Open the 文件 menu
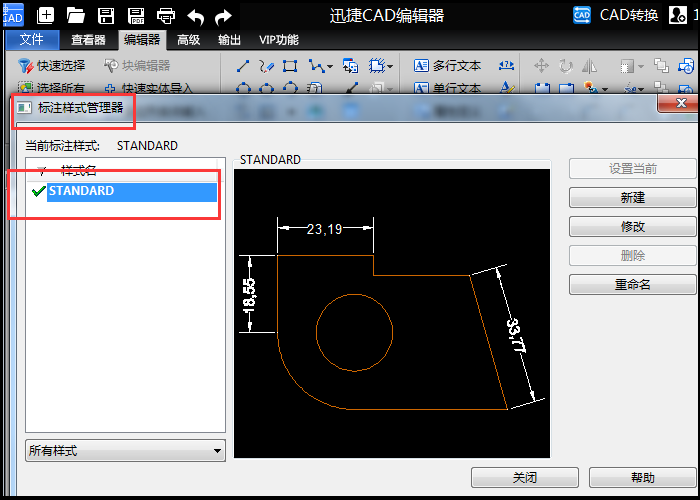 [32, 39]
